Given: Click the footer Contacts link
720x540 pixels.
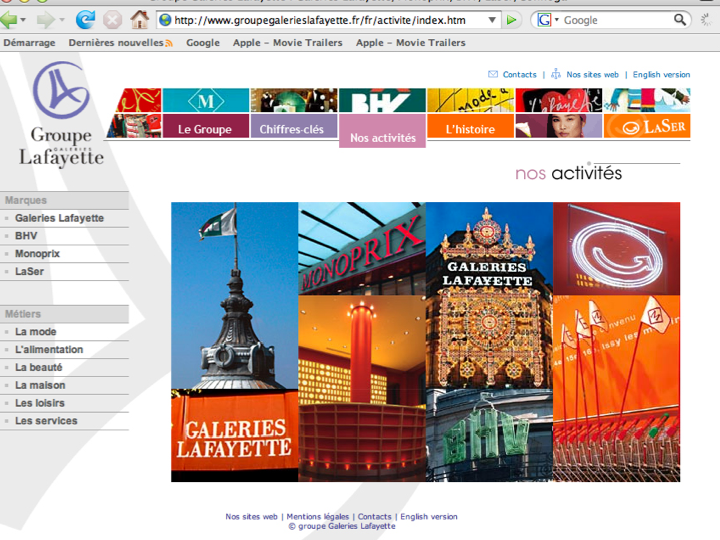Looking at the screenshot, I should point(375,517).
